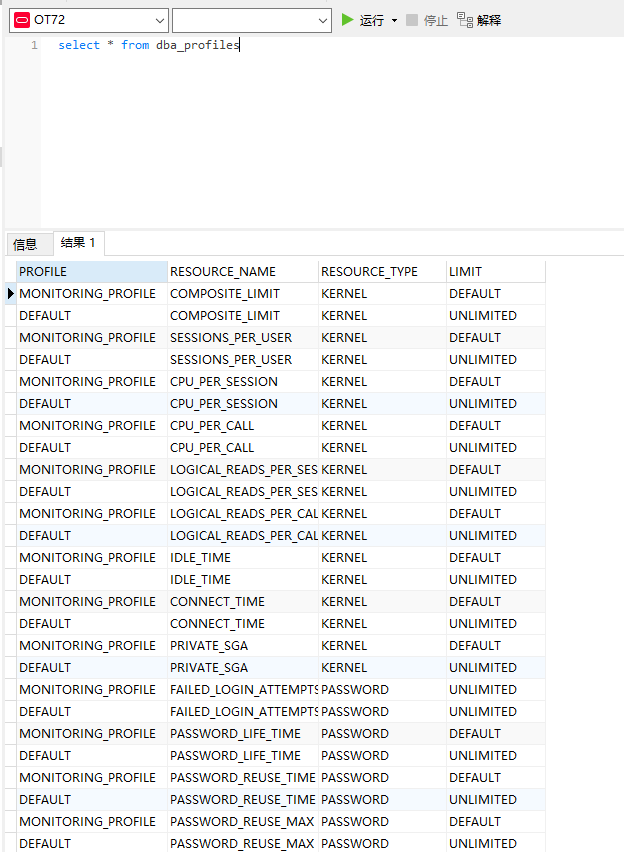
Task: Select MONITORING_PROFILE cell in COMPOSITE_LIMIT row
Action: click(92, 294)
